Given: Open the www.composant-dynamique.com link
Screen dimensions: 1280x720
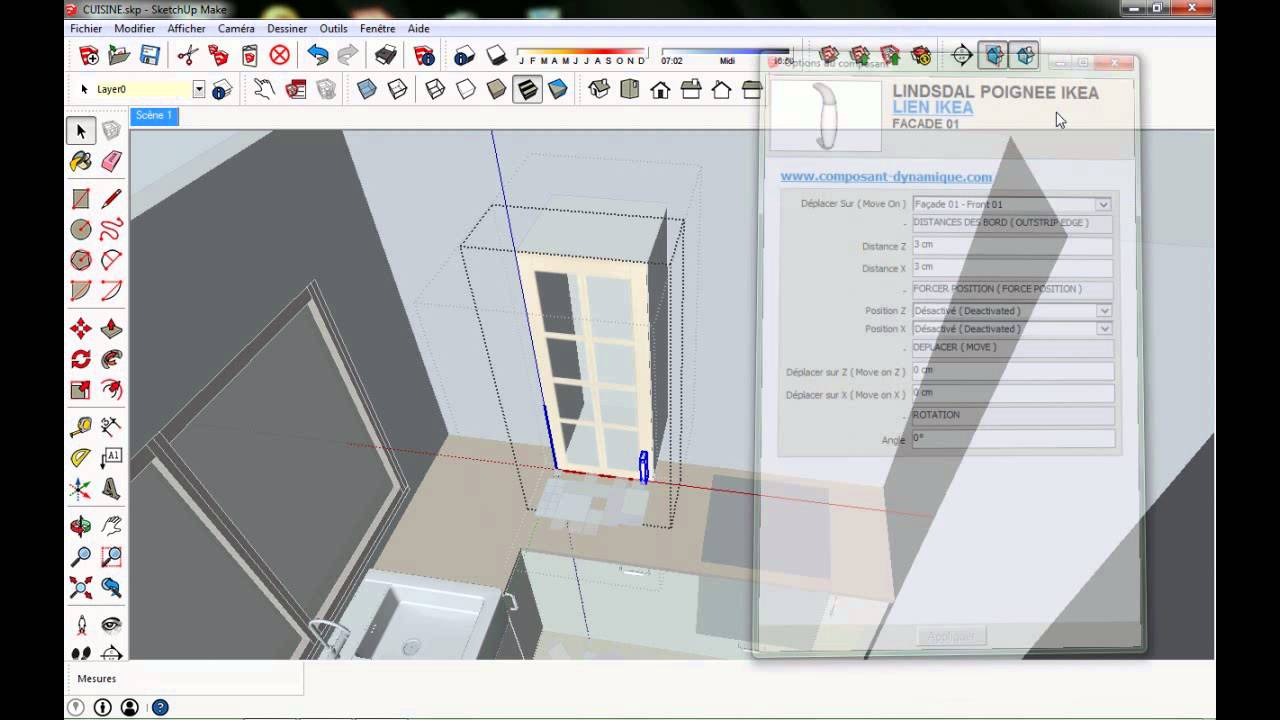Looking at the screenshot, I should (886, 177).
